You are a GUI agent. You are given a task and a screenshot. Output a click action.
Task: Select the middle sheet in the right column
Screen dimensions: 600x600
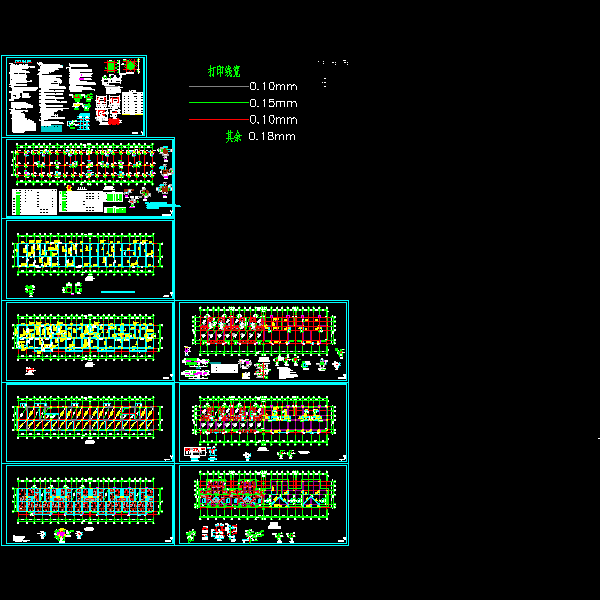coord(262,422)
